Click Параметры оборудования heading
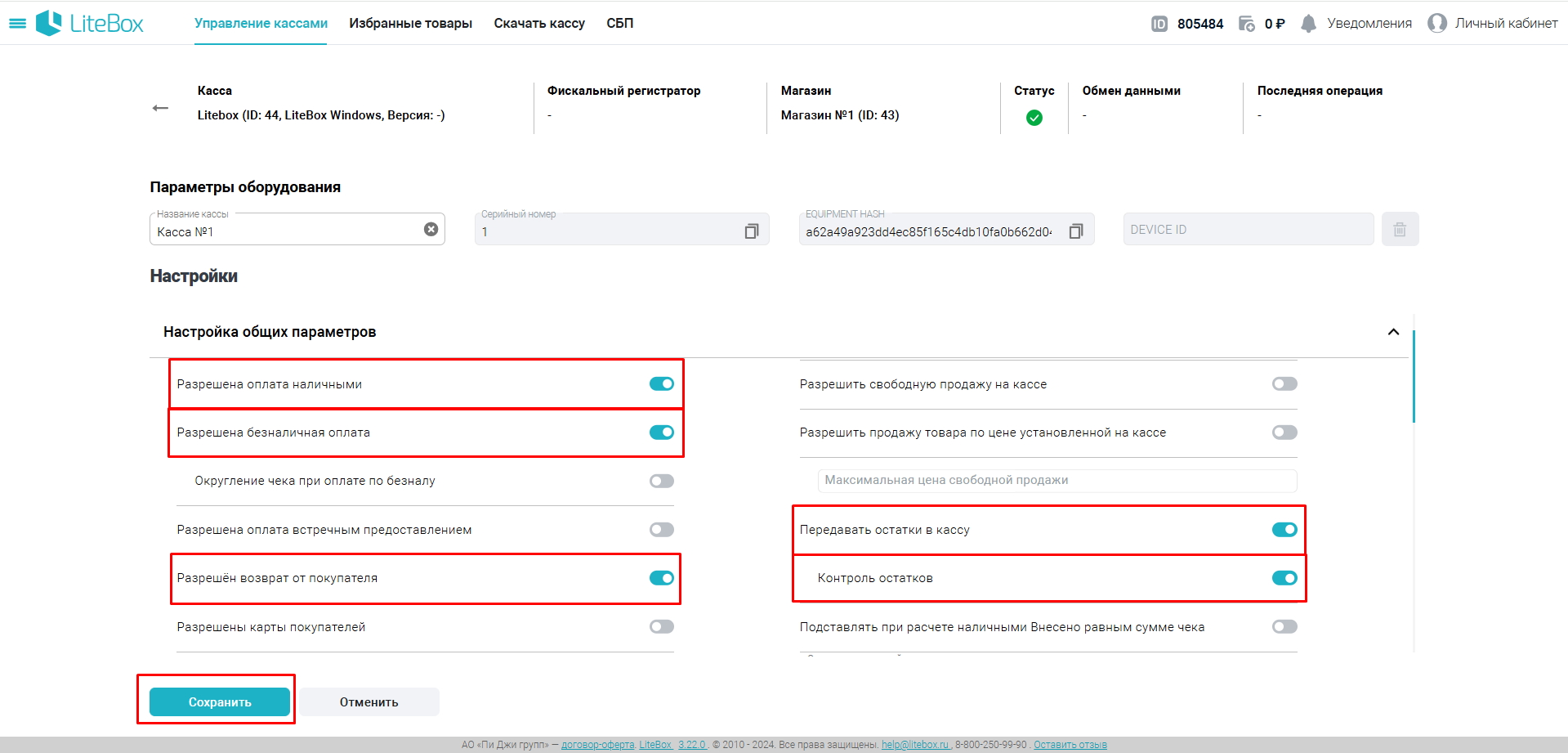The height and width of the screenshot is (753, 1568). (245, 187)
